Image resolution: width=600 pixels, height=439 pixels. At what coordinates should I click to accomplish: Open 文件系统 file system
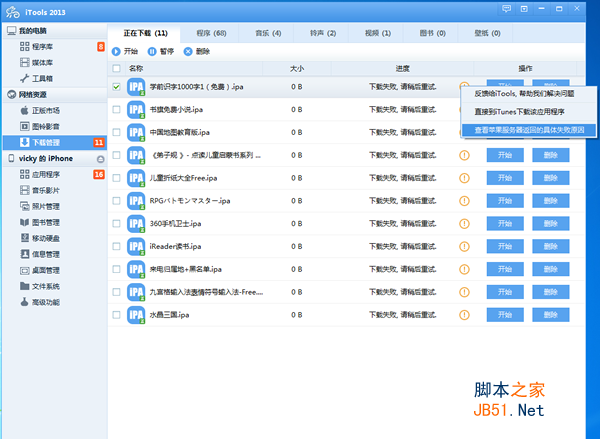click(x=55, y=286)
